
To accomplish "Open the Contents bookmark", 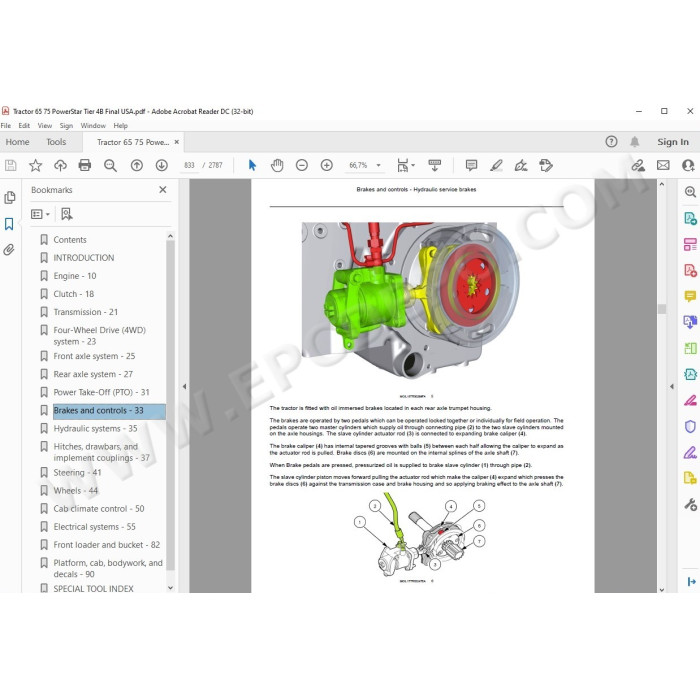I will click(70, 240).
